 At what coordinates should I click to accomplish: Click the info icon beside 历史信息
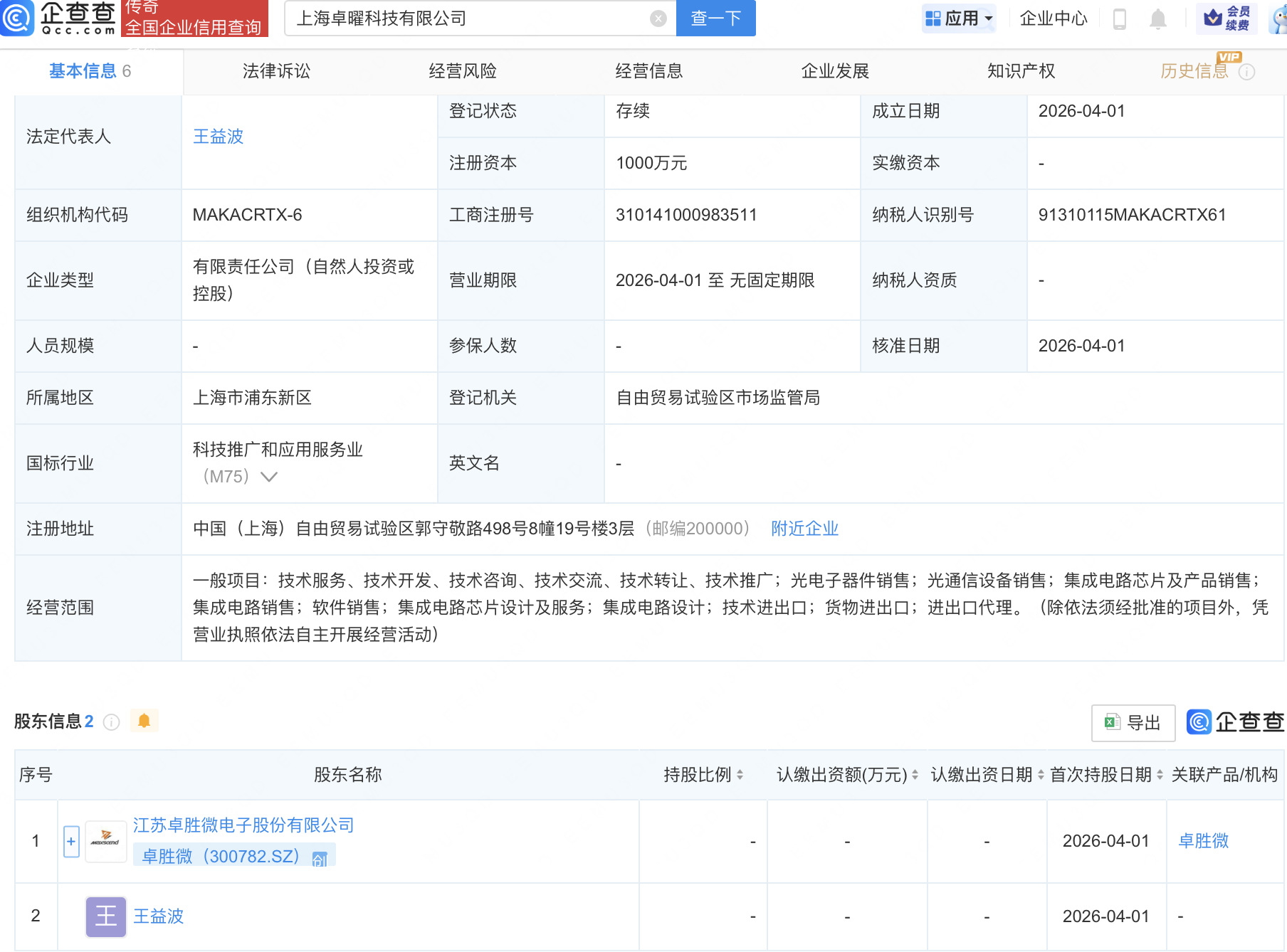(1247, 72)
